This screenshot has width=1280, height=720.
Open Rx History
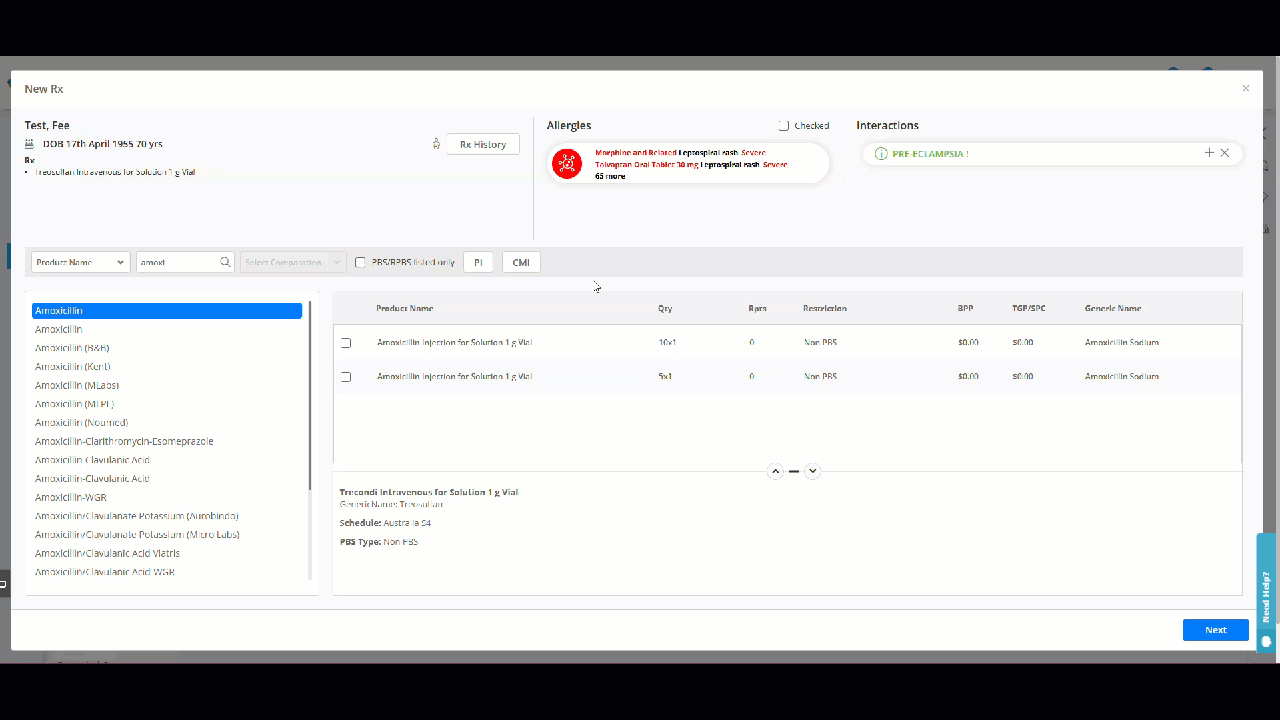[x=483, y=143]
